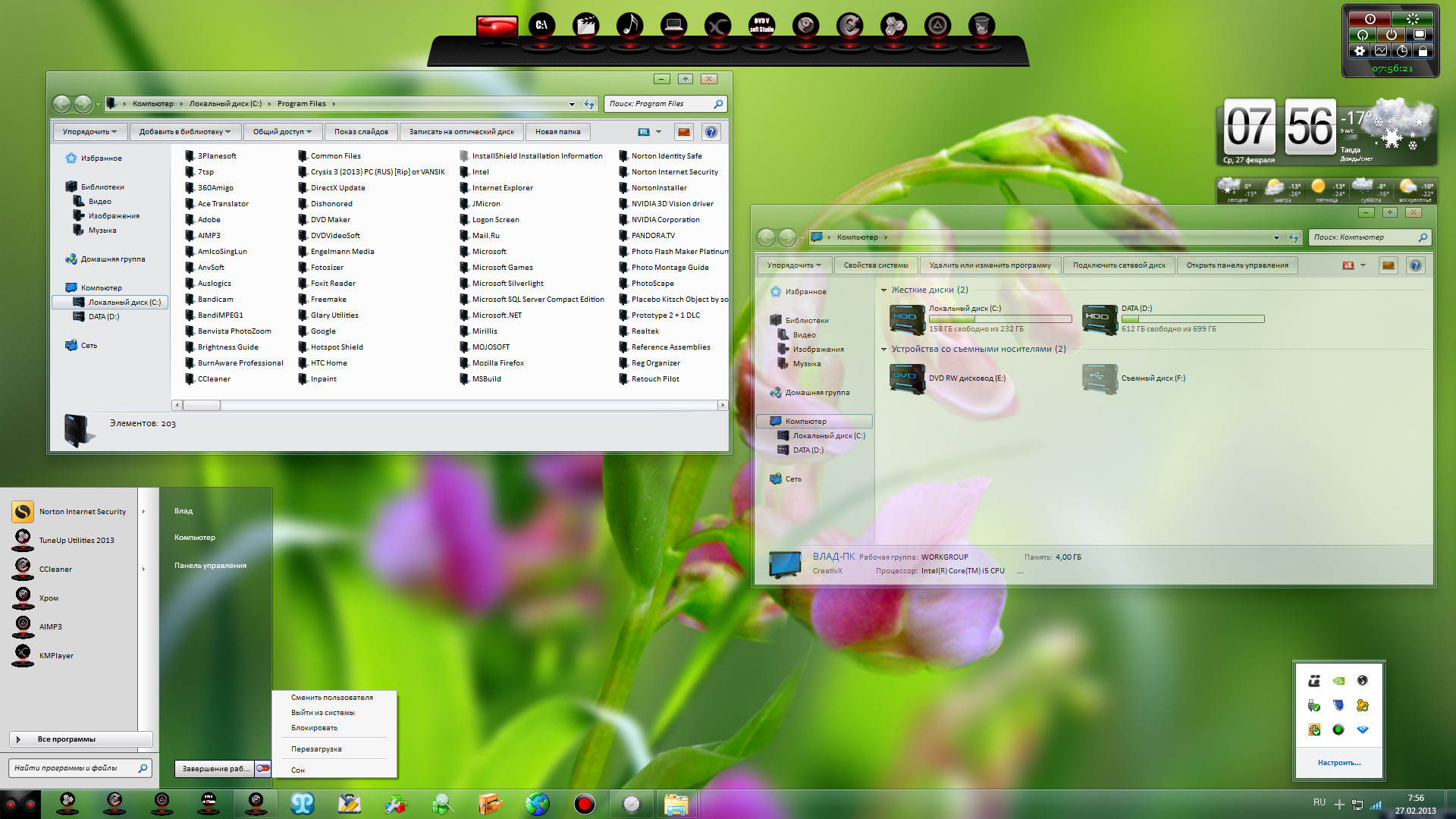The height and width of the screenshot is (819, 1456).
Task: Expand Norton Internet Security jump list arrow
Action: point(143,512)
